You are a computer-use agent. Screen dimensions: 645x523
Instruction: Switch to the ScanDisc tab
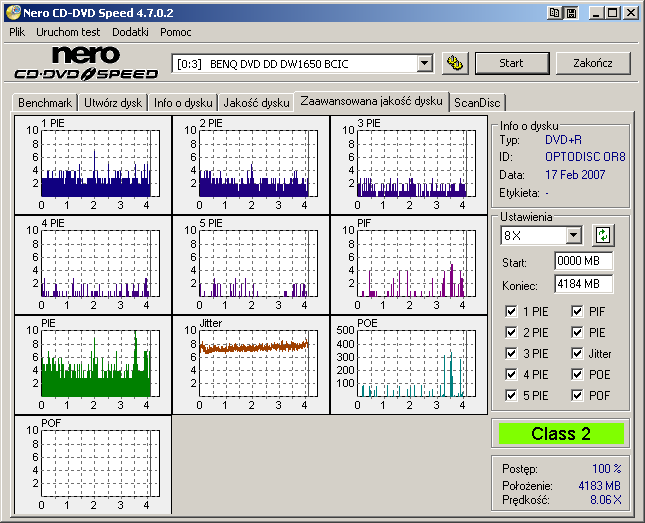click(477, 102)
